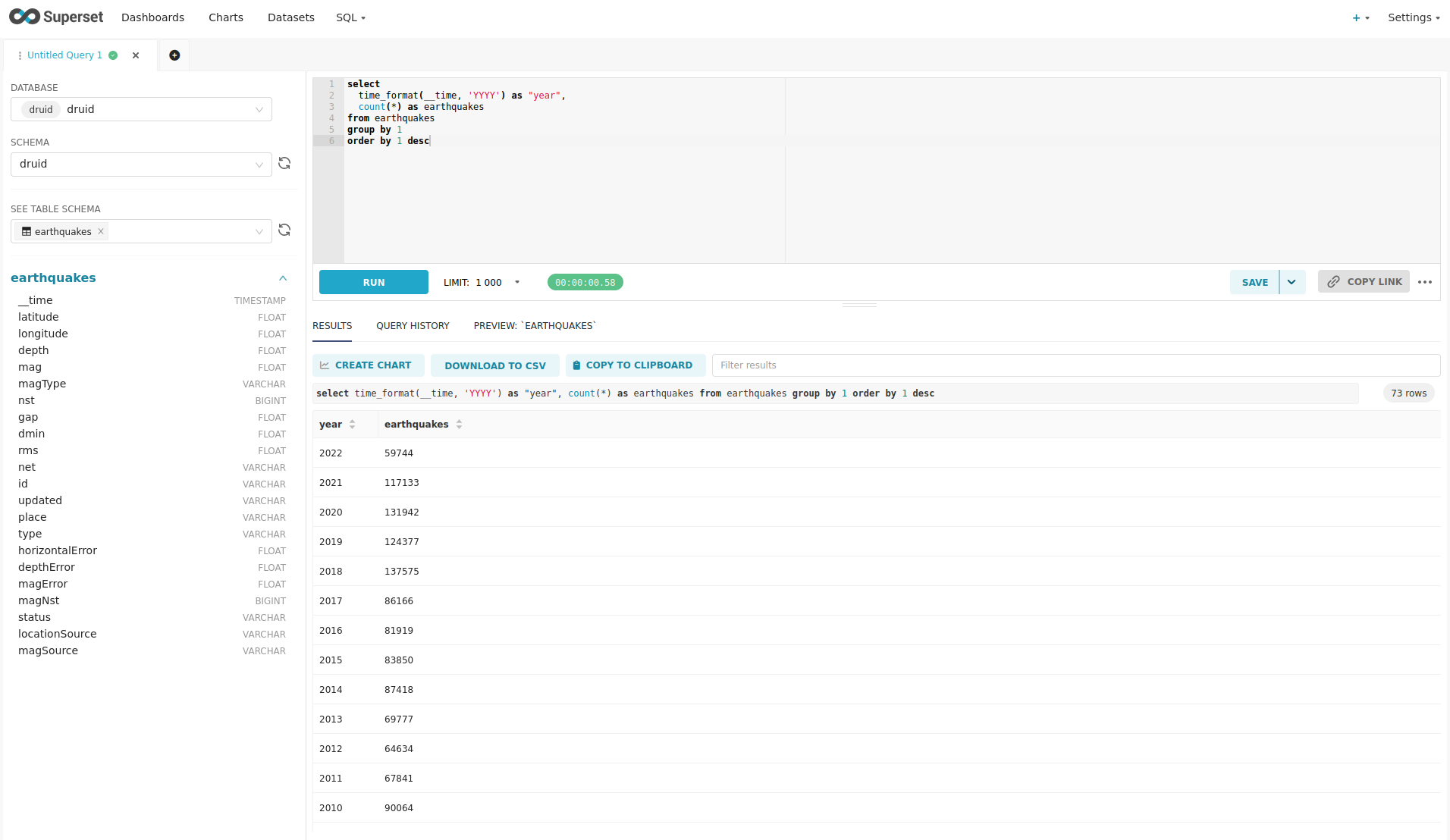1450x840 pixels.
Task: Remove earthquakes from table schema selector
Action: [x=101, y=232]
